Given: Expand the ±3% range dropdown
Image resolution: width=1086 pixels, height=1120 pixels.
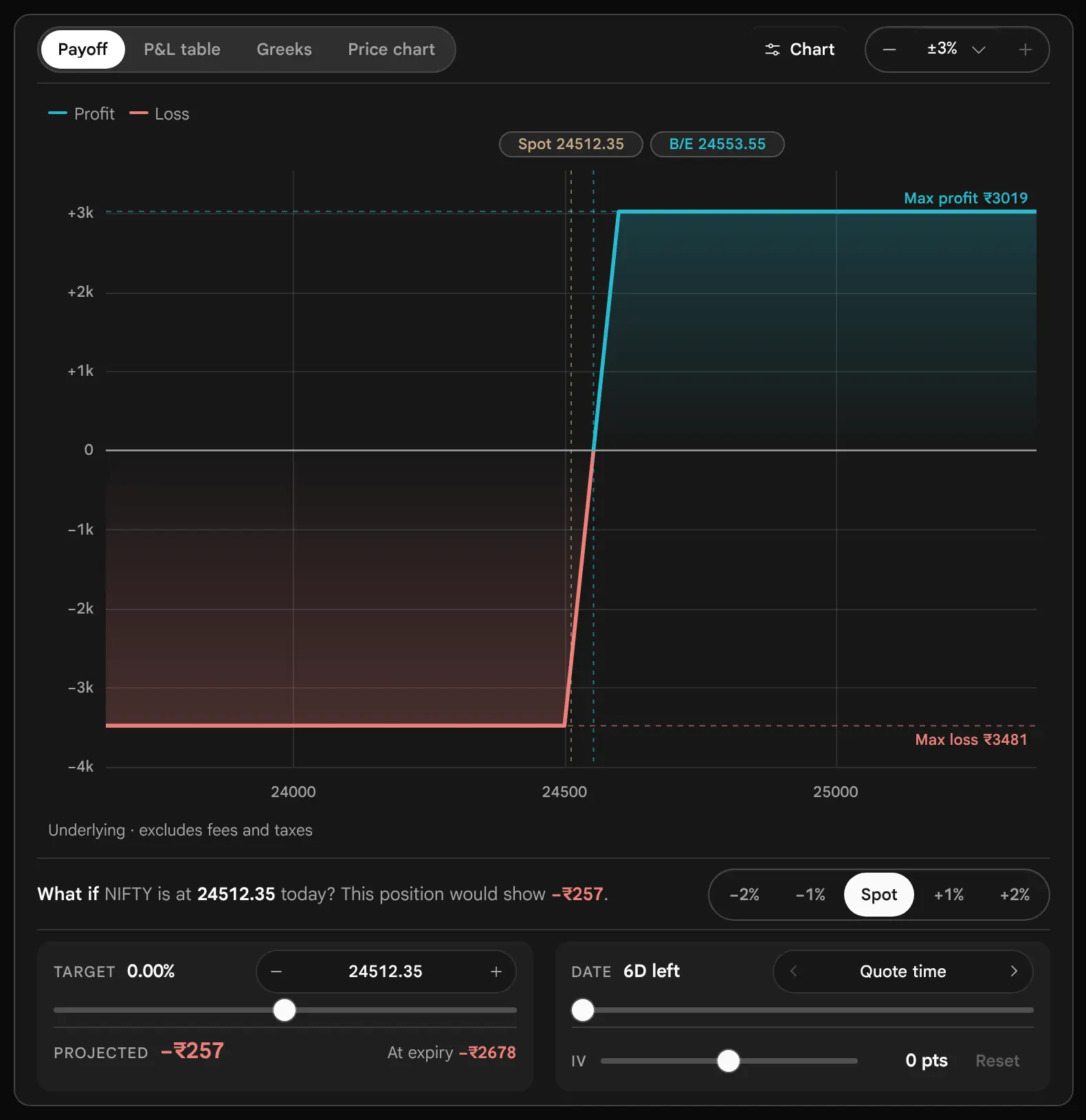Looking at the screenshot, I should [x=956, y=49].
